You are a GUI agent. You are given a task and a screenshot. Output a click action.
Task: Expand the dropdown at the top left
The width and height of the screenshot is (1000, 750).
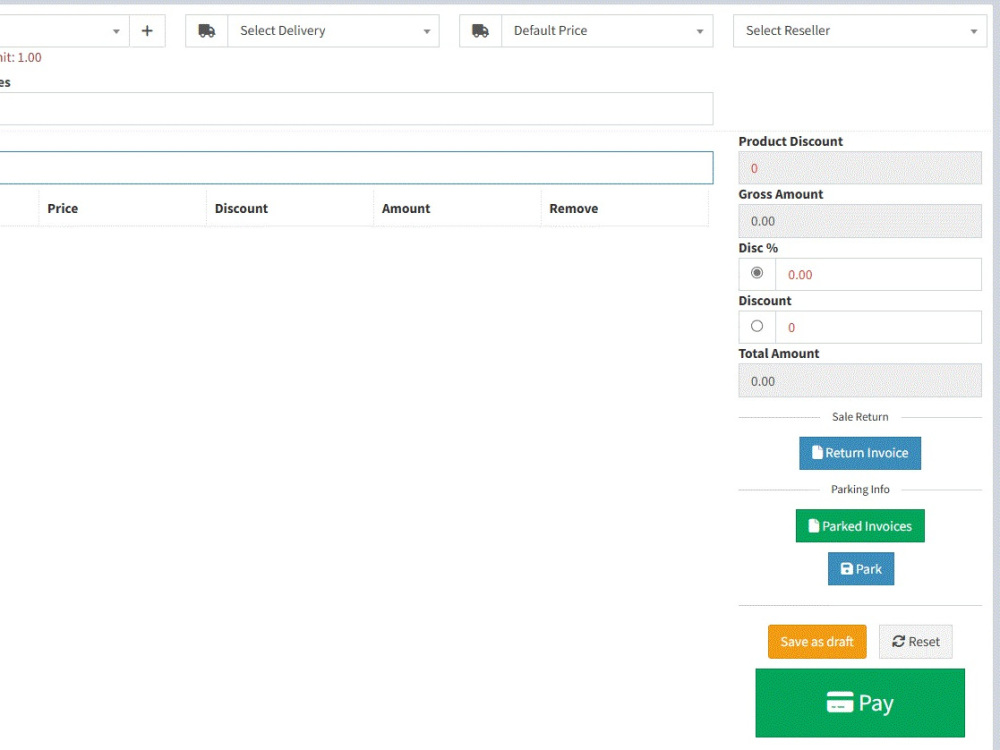[x=117, y=30]
